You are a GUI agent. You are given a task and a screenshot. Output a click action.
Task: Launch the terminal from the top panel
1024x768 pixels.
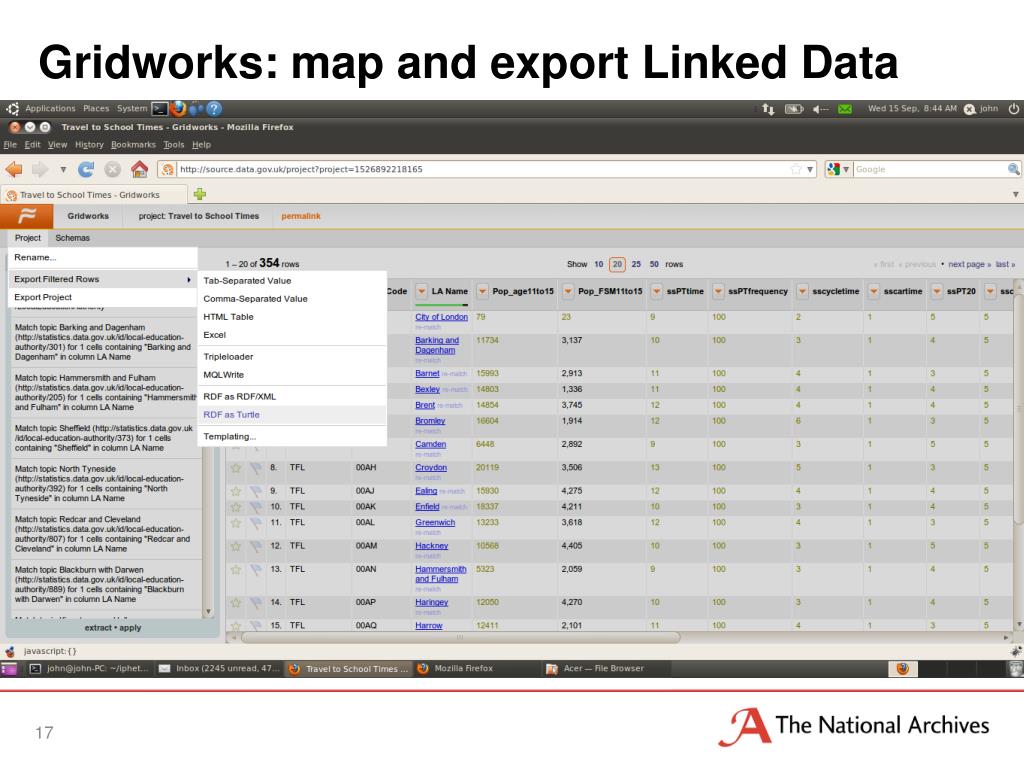159,108
